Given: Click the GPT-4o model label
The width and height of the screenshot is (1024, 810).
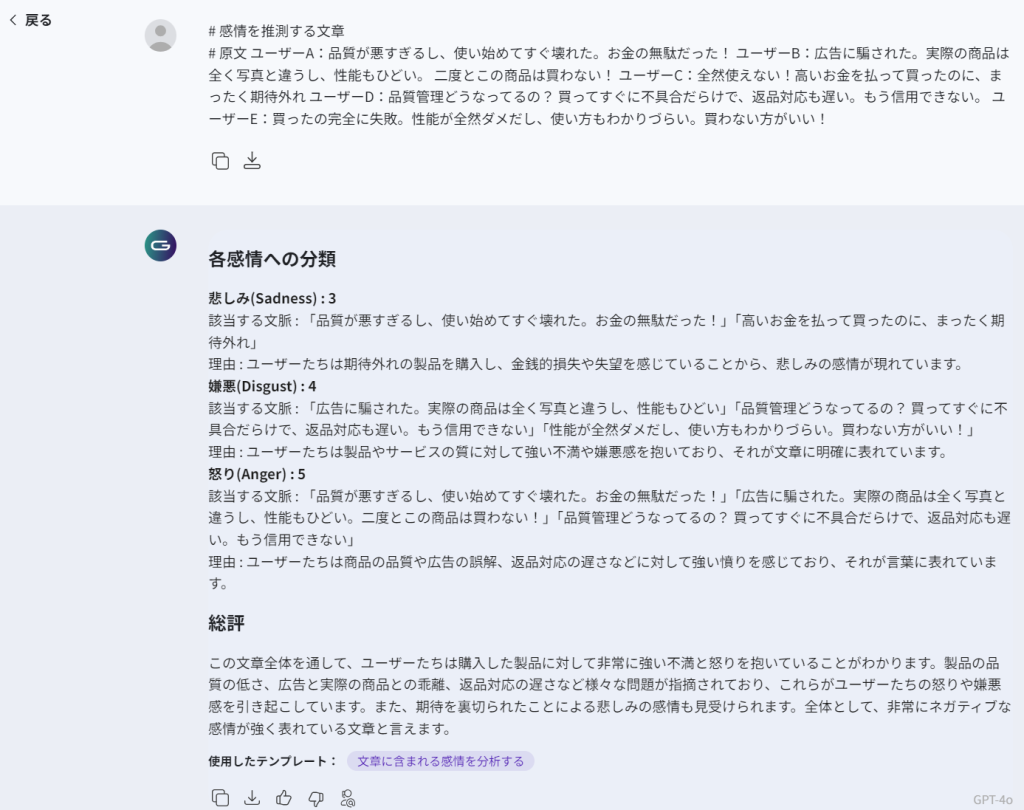Looking at the screenshot, I should point(992,799).
